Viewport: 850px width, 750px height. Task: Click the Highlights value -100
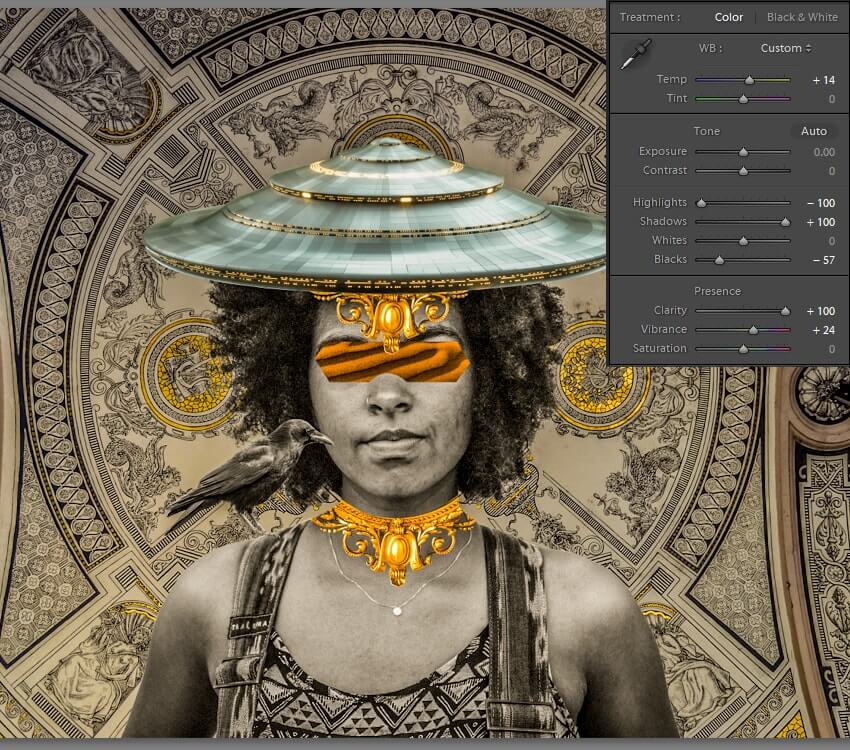pos(821,203)
